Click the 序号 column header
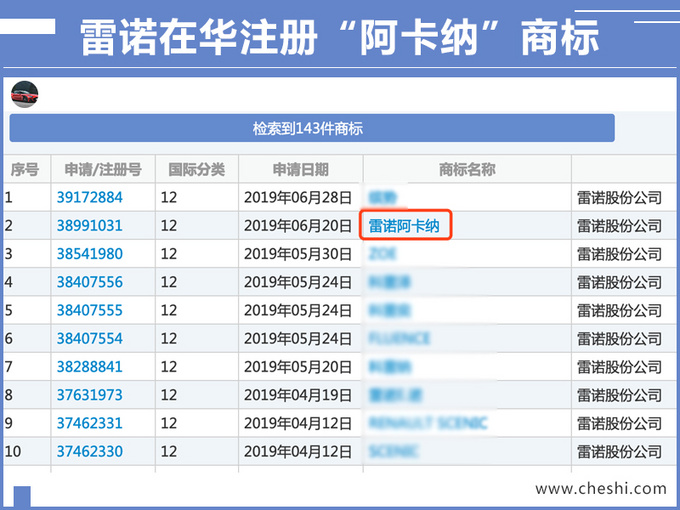The height and width of the screenshot is (510, 680). coord(25,169)
